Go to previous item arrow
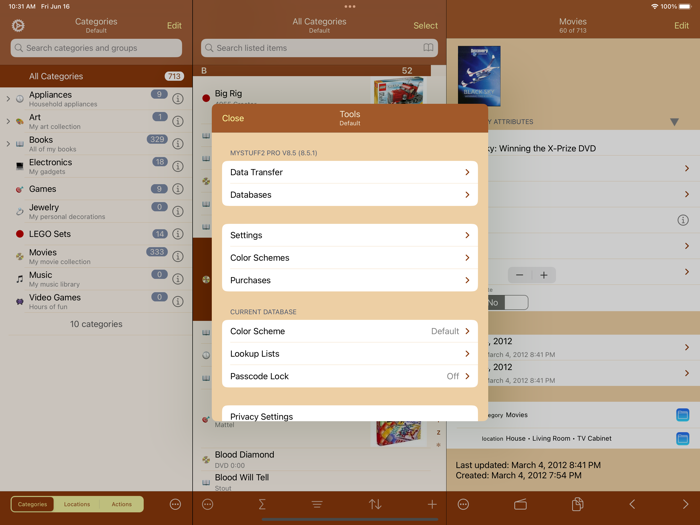700x525 pixels. tap(632, 504)
